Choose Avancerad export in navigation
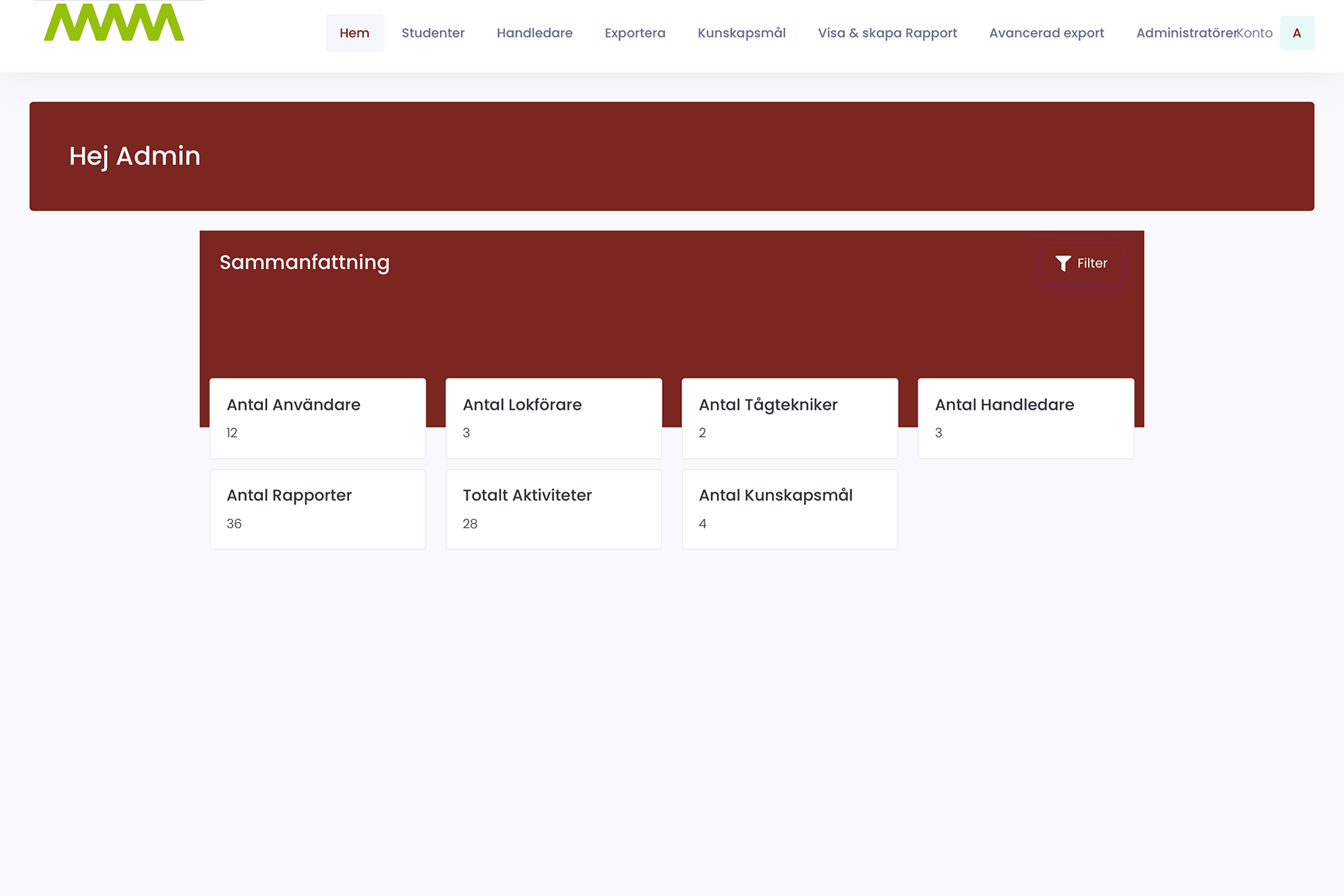1344x896 pixels. tap(1046, 33)
